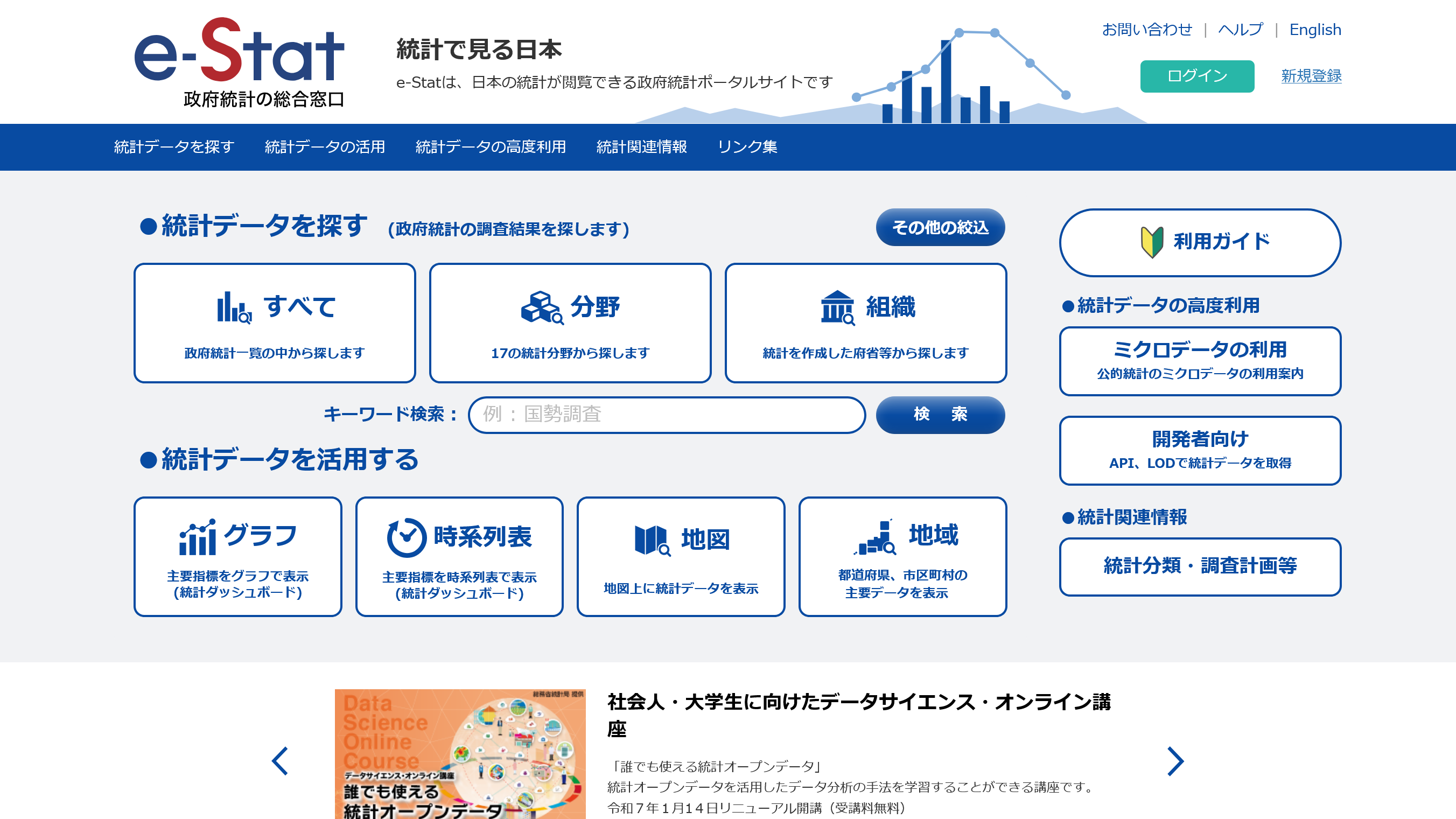This screenshot has height=819, width=1456.
Task: Open the 時系列表 clock icon
Action: click(x=407, y=537)
